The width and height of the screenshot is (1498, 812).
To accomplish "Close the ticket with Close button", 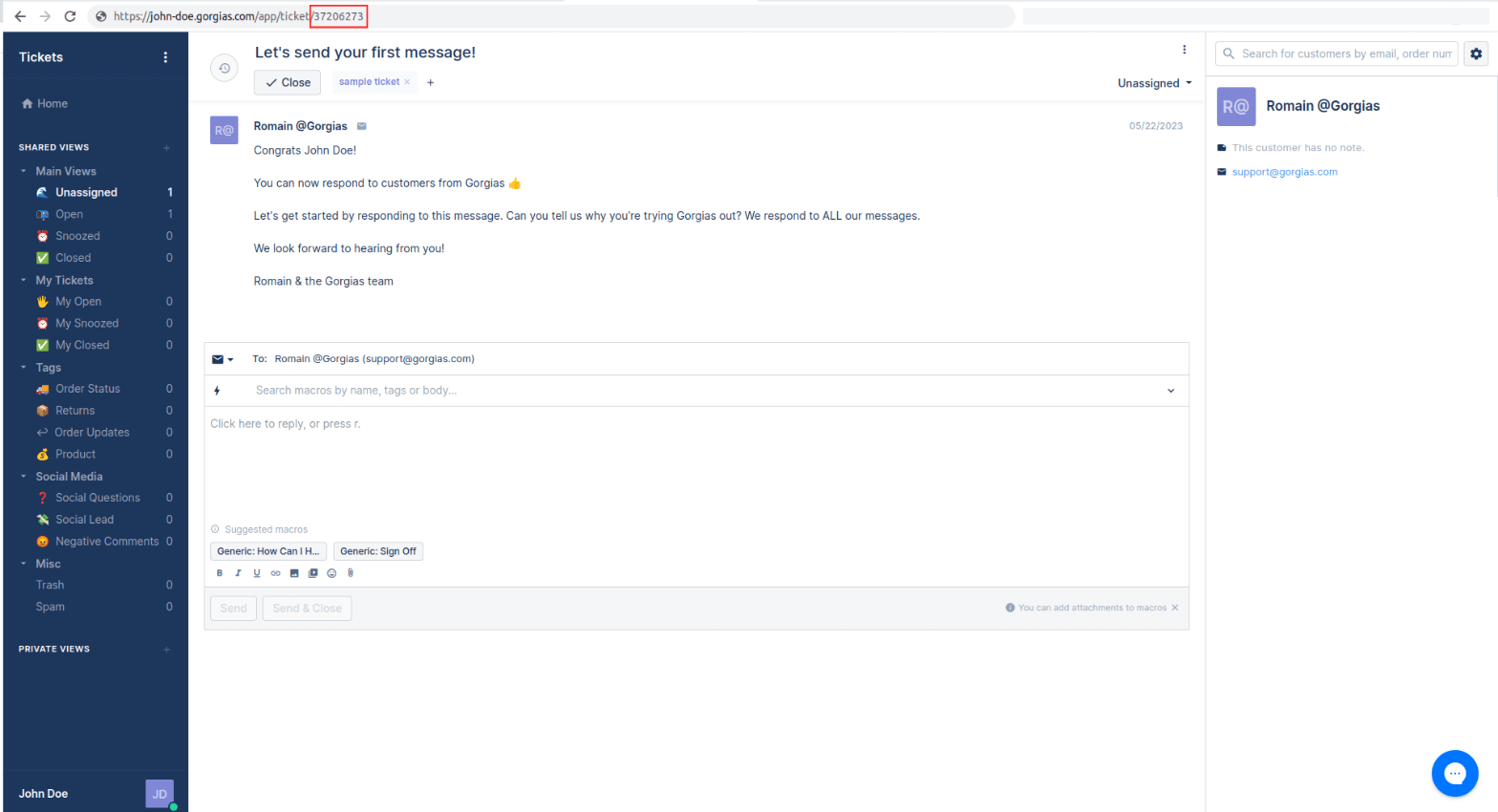I will click(x=288, y=82).
